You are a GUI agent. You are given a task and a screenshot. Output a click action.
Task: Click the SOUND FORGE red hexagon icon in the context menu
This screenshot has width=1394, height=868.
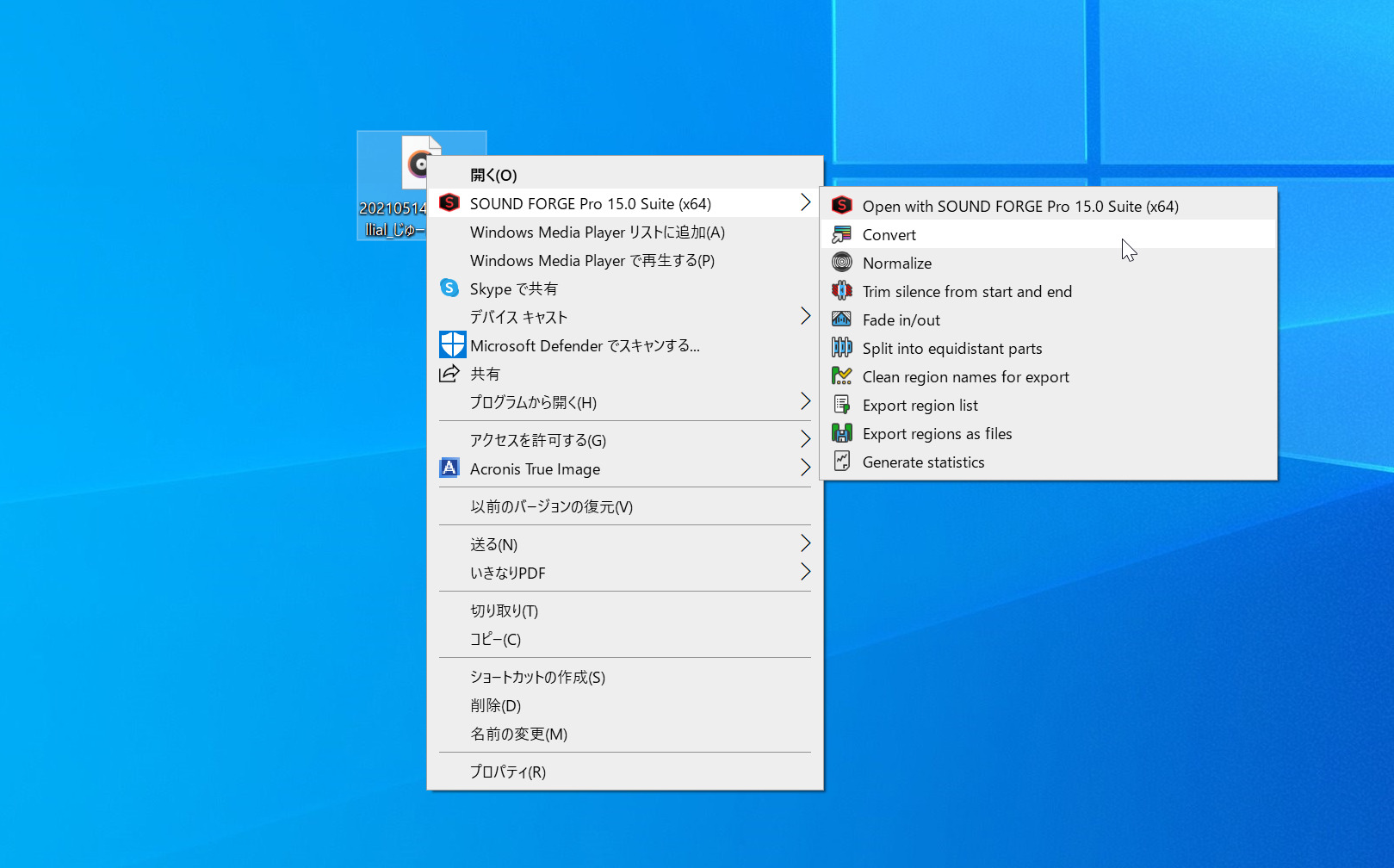pos(449,203)
